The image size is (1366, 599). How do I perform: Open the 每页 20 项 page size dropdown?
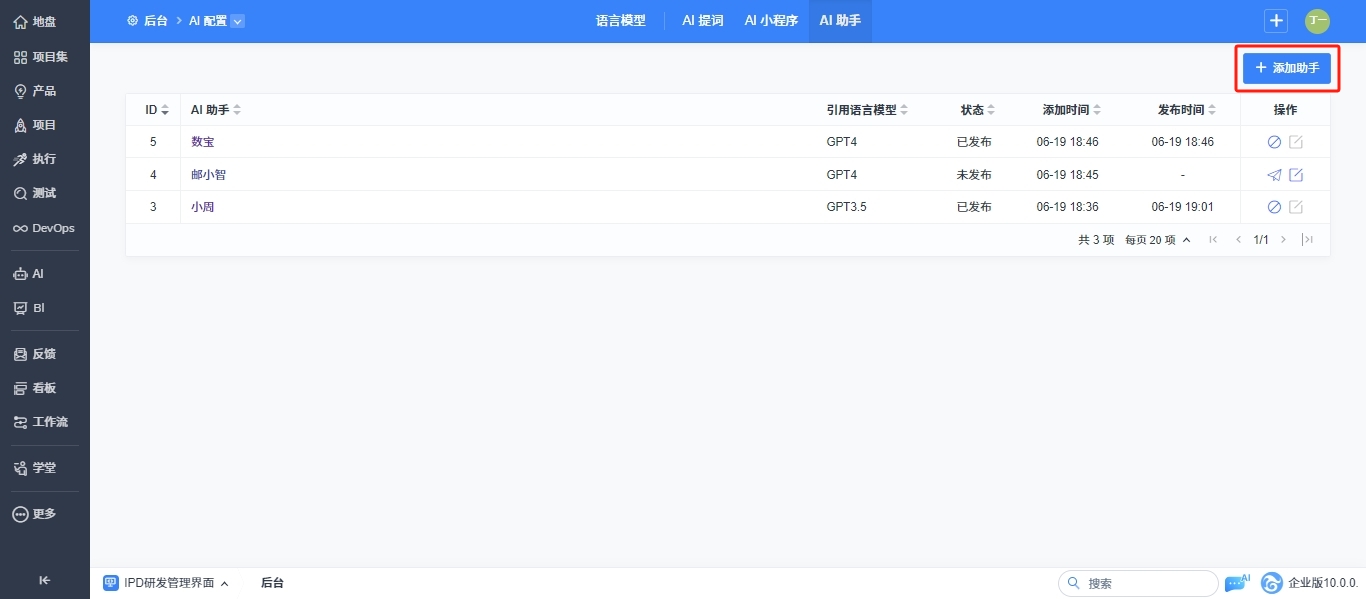coord(1157,240)
